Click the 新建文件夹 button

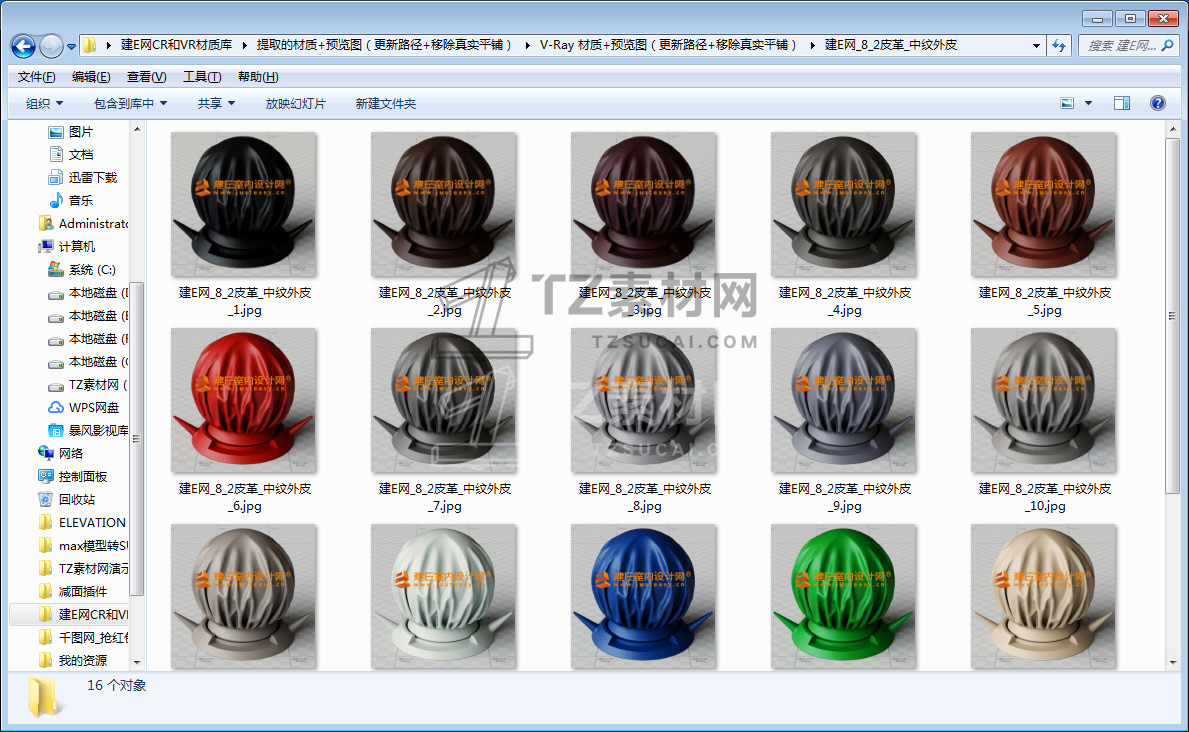[386, 104]
